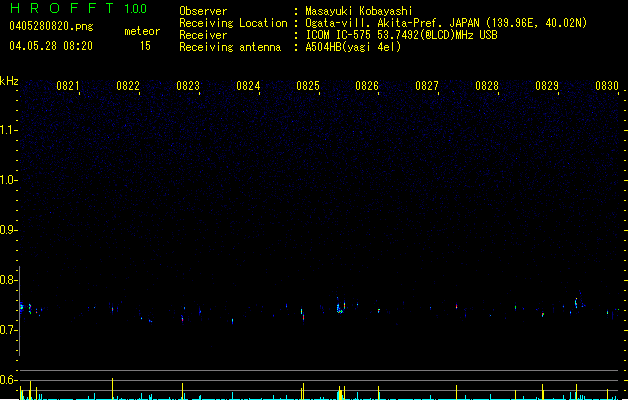Image resolution: width=629 pixels, height=400 pixels.
Task: Click the HROFFT 1.0.0 title text
Action: click(78, 8)
